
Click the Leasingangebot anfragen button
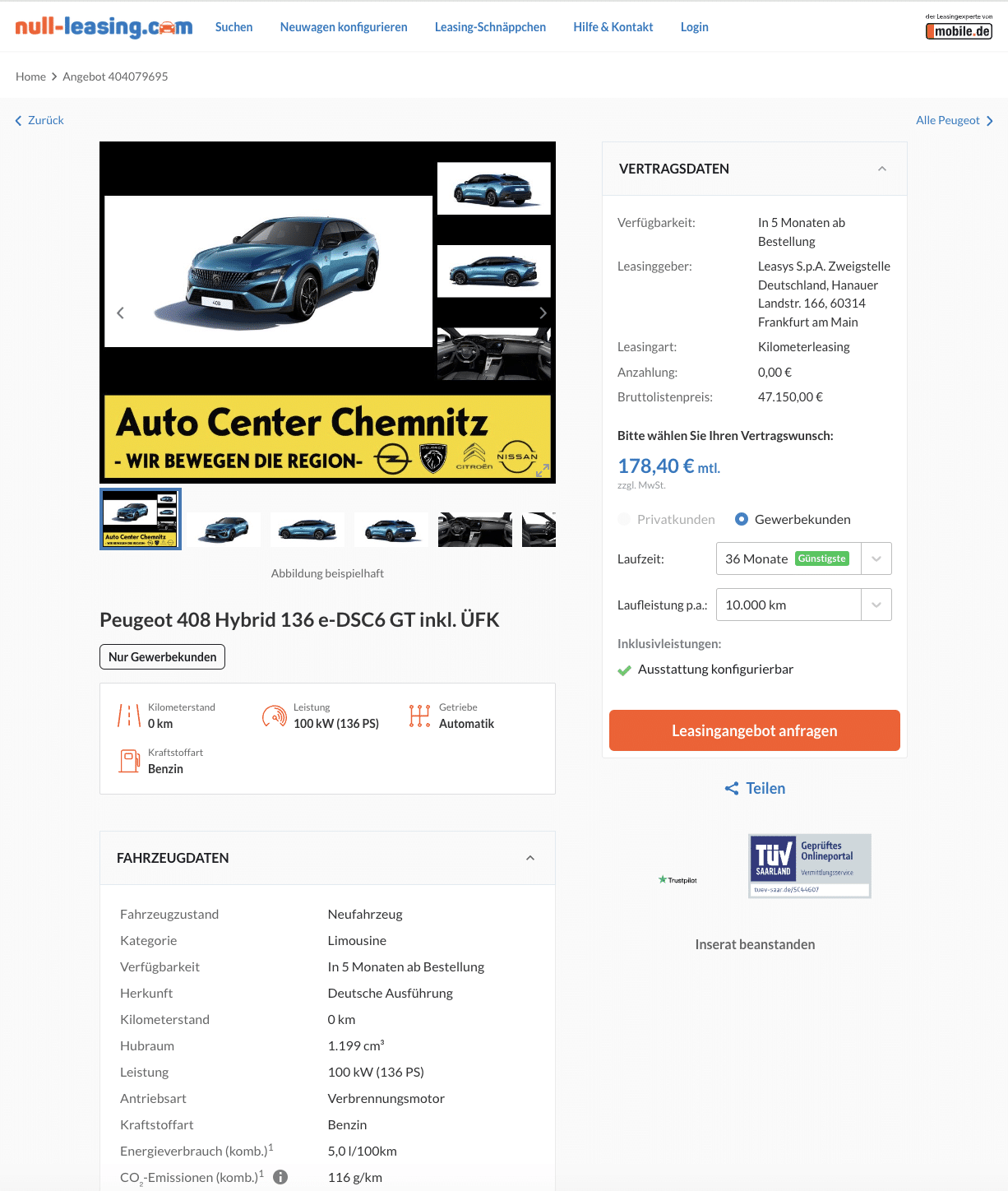(x=755, y=730)
